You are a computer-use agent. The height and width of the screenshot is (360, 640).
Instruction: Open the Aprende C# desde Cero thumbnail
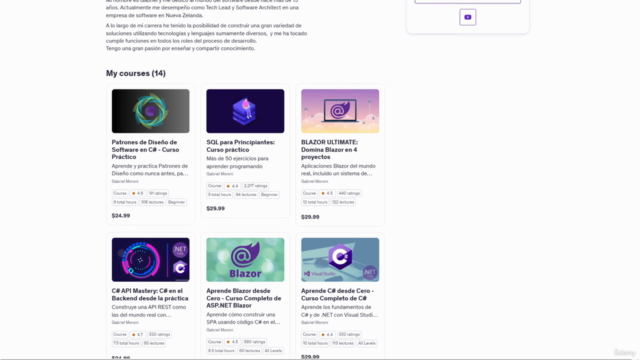pos(340,260)
